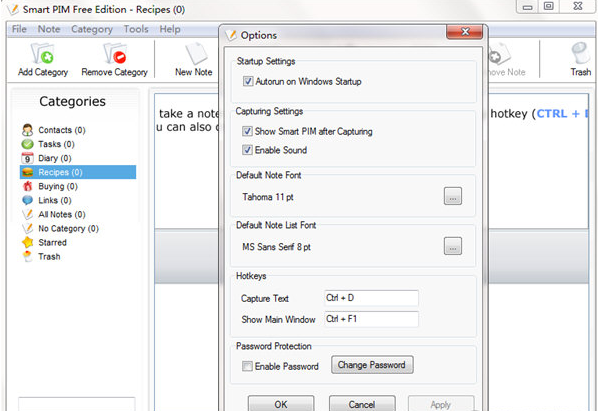
Task: Select the Starred category
Action: coord(44,242)
